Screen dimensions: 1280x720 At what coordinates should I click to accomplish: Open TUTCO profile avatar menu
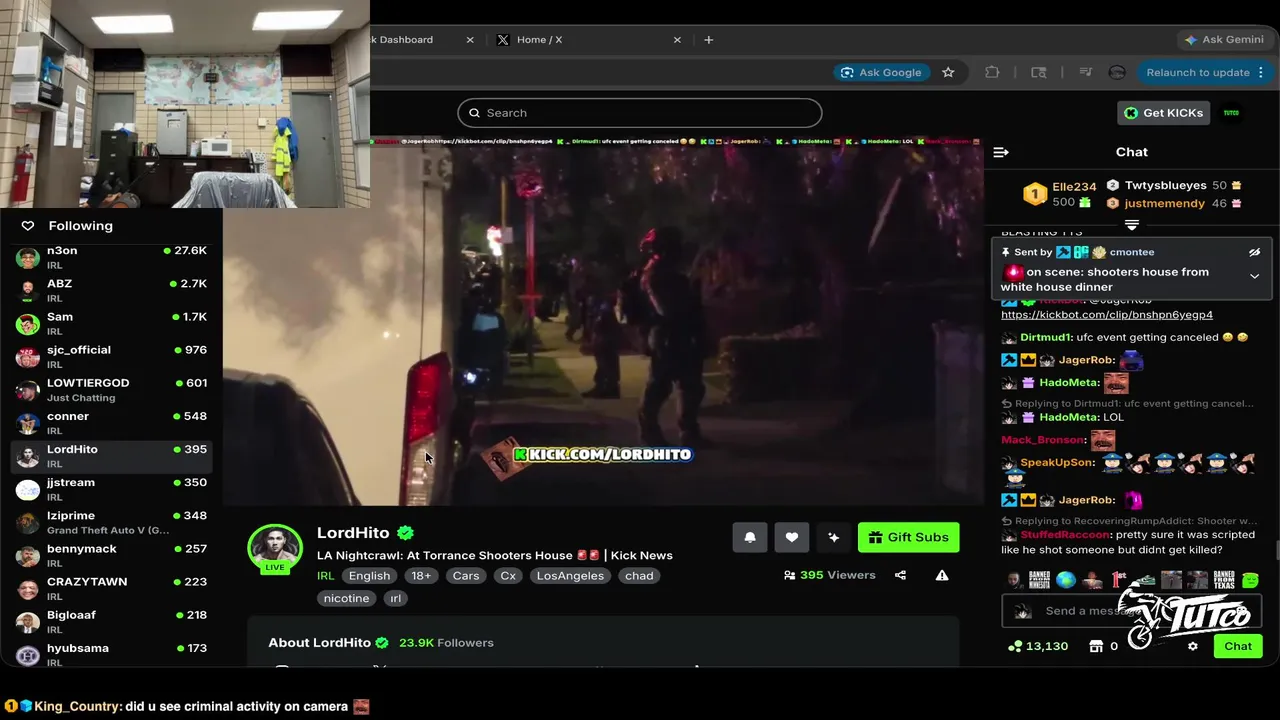pos(1231,113)
